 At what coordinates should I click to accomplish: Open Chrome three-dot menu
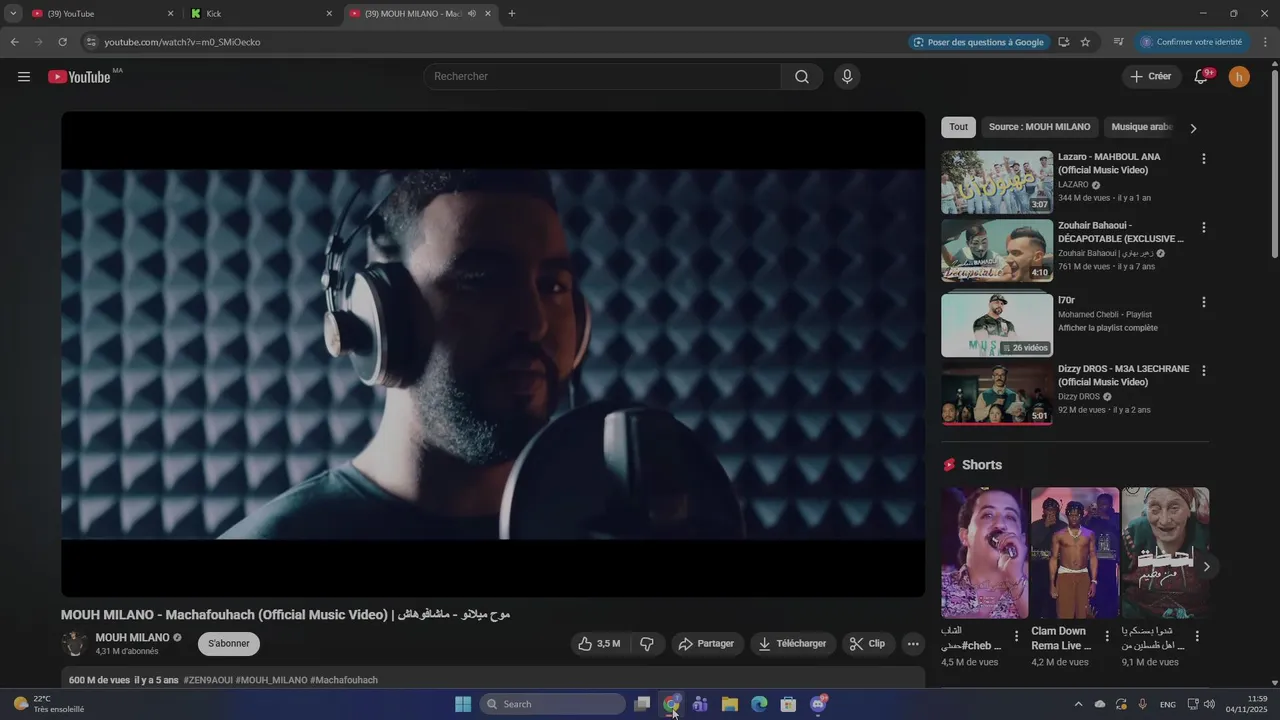coord(1266,42)
